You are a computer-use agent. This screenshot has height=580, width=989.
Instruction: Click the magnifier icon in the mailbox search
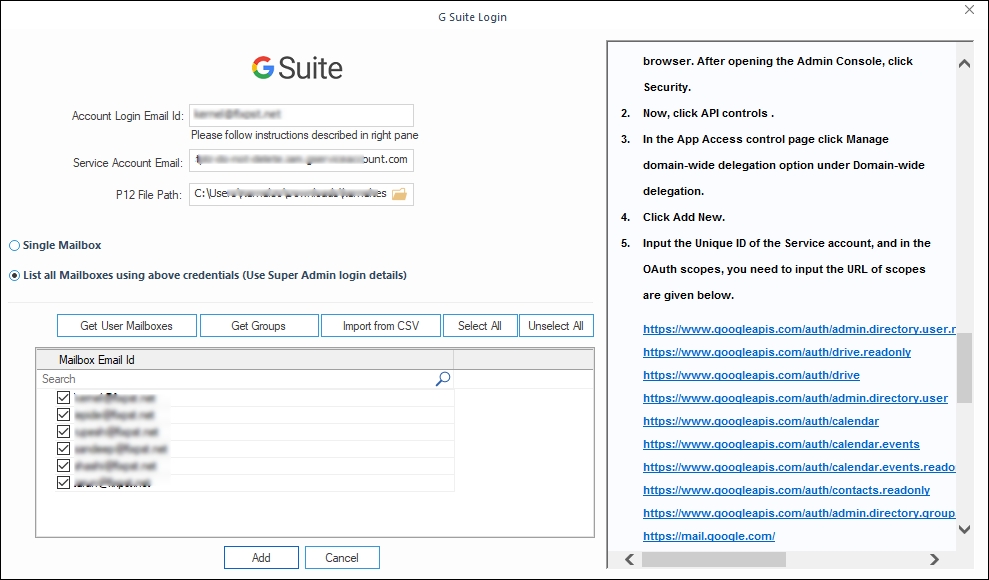point(443,379)
